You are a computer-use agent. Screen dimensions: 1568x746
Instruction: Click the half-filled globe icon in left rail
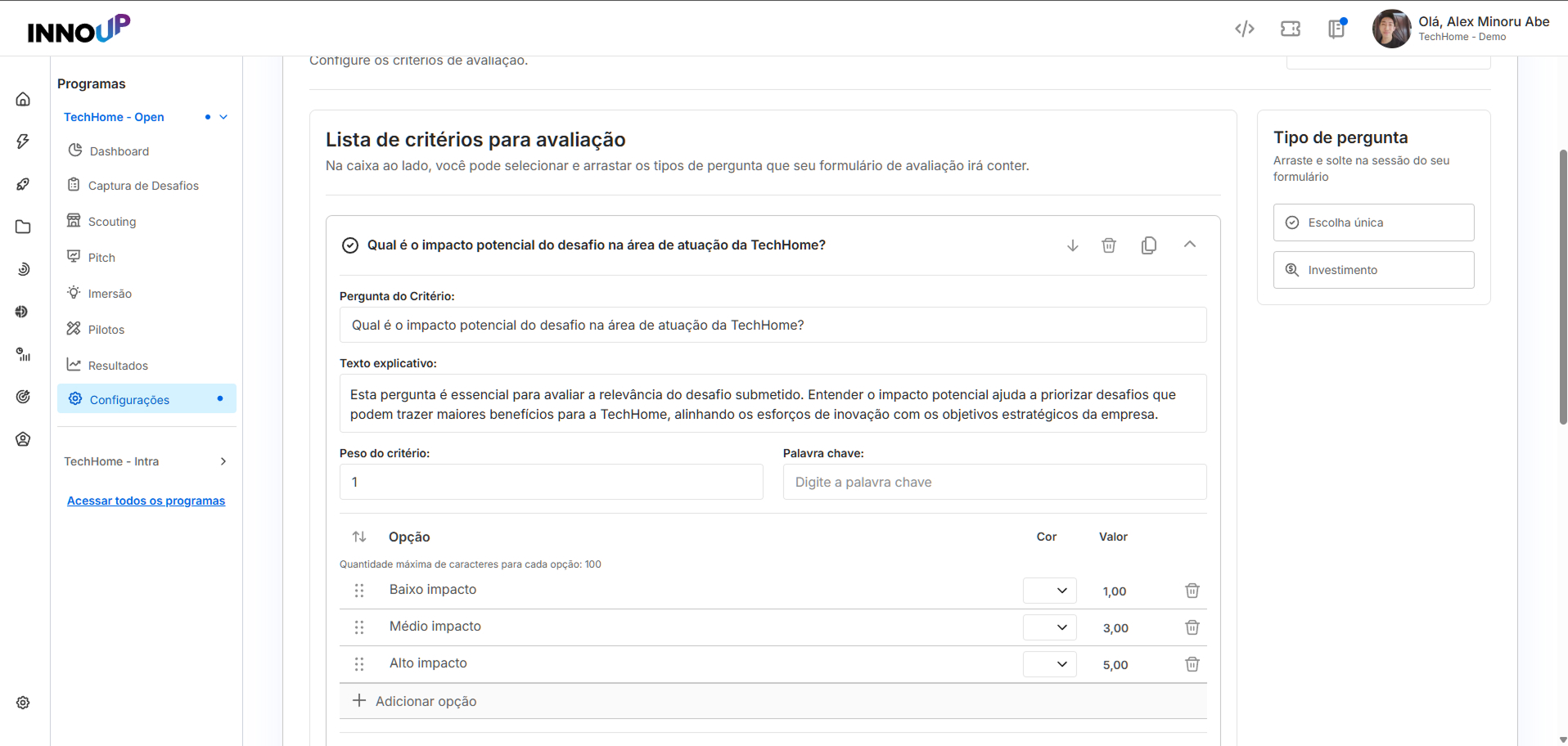[23, 312]
